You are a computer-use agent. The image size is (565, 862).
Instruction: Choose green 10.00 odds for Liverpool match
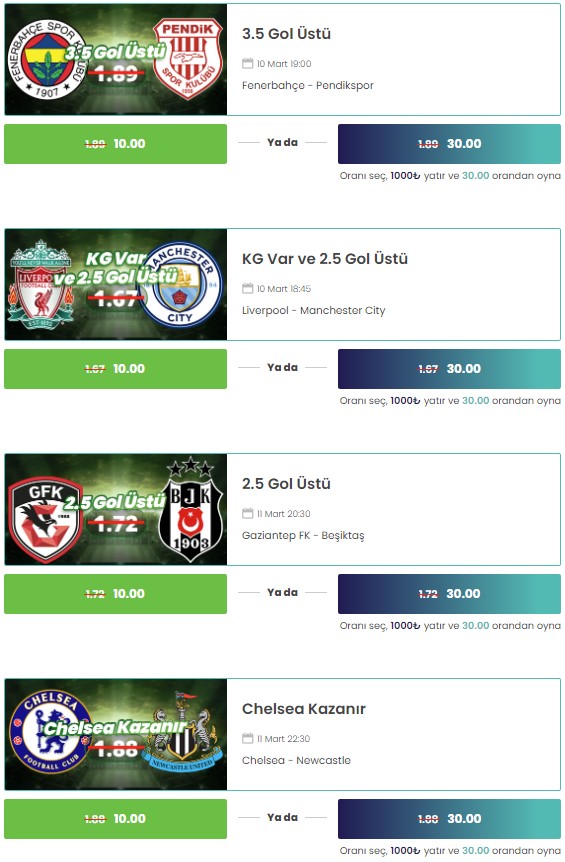tap(115, 369)
